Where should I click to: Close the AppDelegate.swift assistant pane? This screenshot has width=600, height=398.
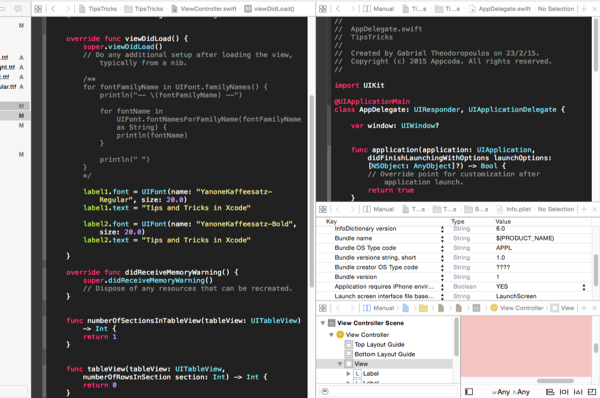point(595,9)
